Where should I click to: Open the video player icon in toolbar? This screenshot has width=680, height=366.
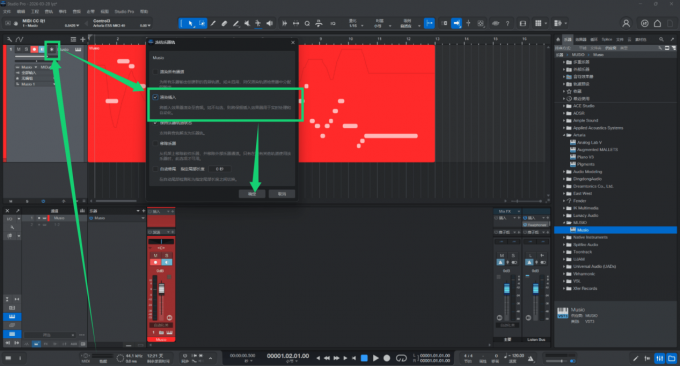click(x=523, y=23)
